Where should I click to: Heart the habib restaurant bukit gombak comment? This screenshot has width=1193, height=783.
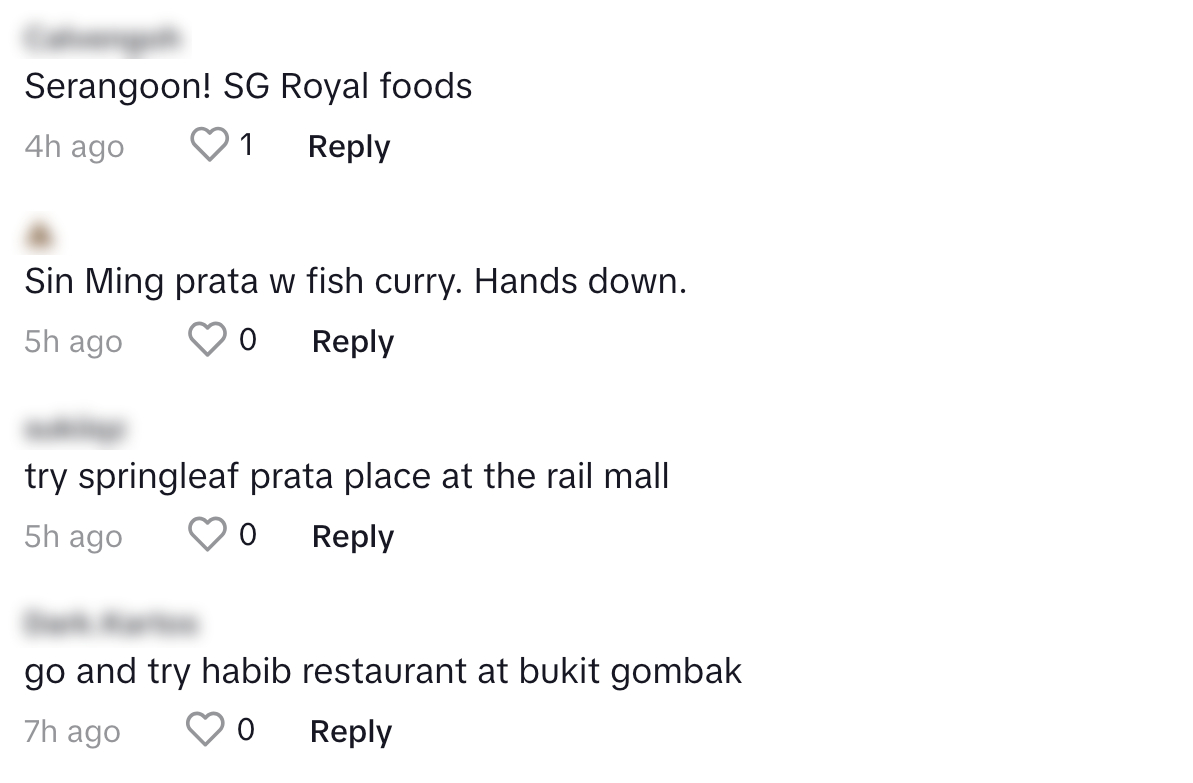tap(206, 731)
